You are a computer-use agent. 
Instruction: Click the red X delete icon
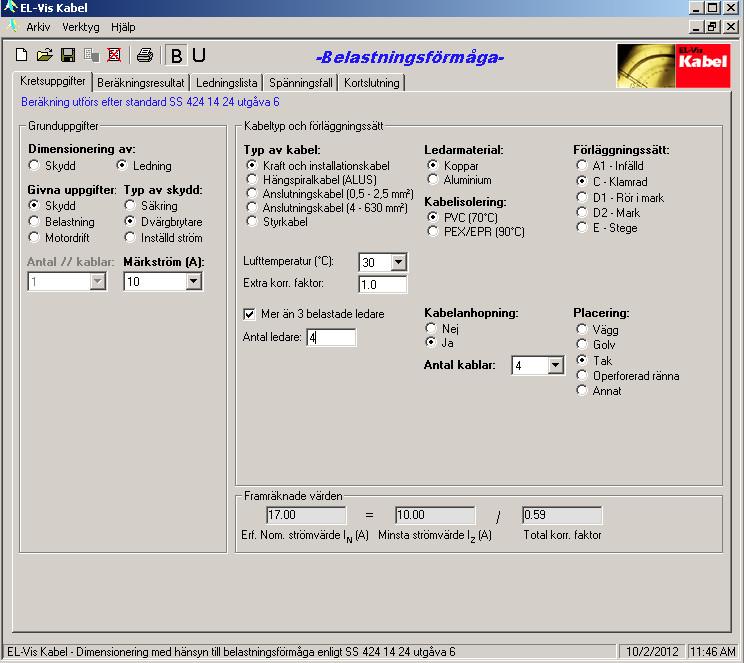click(x=113, y=55)
